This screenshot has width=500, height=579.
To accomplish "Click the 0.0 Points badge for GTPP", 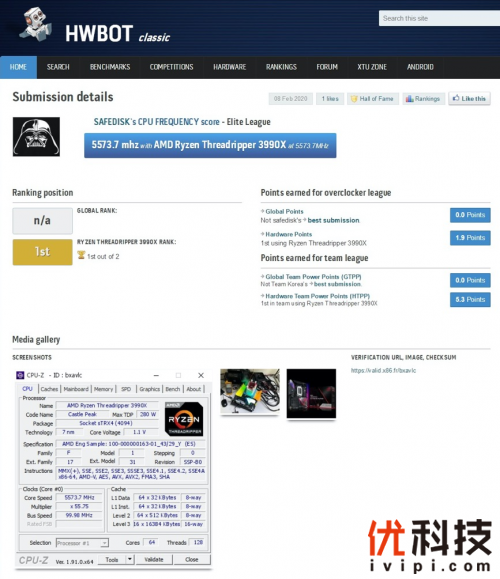I will 470,280.
